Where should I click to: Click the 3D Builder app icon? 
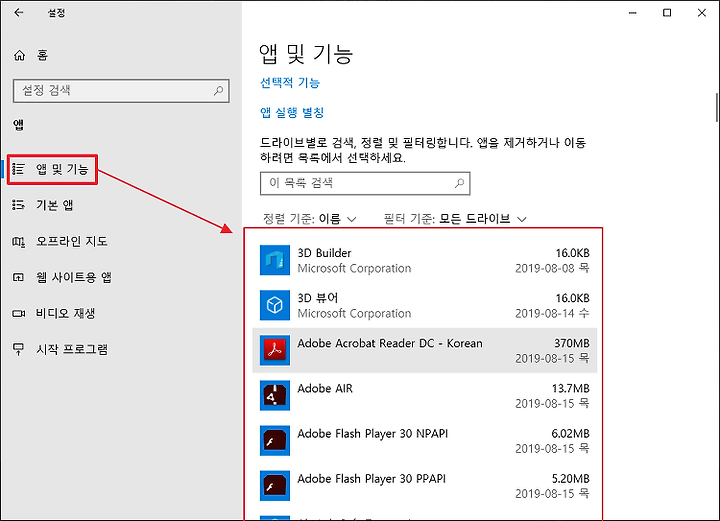pos(275,260)
